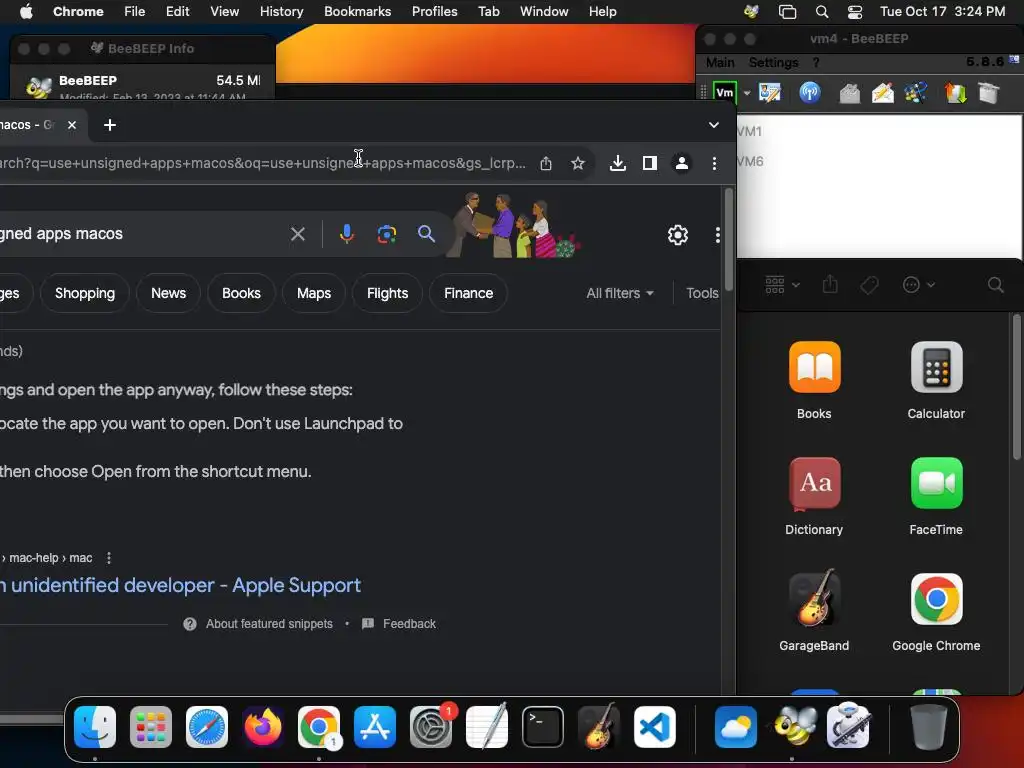Open a new Chrome tab
Image resolution: width=1024 pixels, height=768 pixels.
click(x=110, y=125)
